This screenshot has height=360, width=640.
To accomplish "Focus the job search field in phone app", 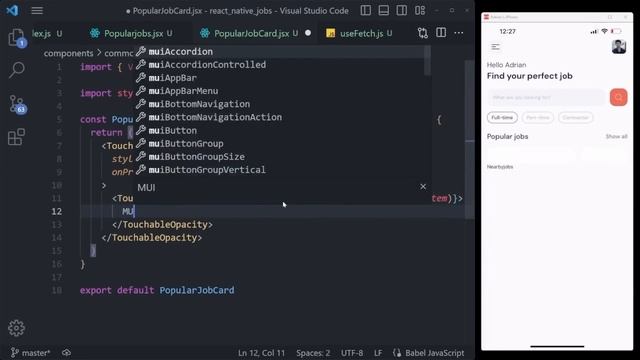I will 546,98.
